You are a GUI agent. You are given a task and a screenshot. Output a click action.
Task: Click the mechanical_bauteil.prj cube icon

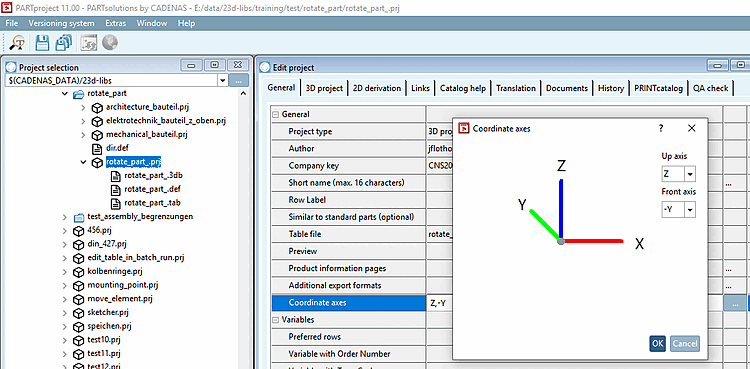97,134
